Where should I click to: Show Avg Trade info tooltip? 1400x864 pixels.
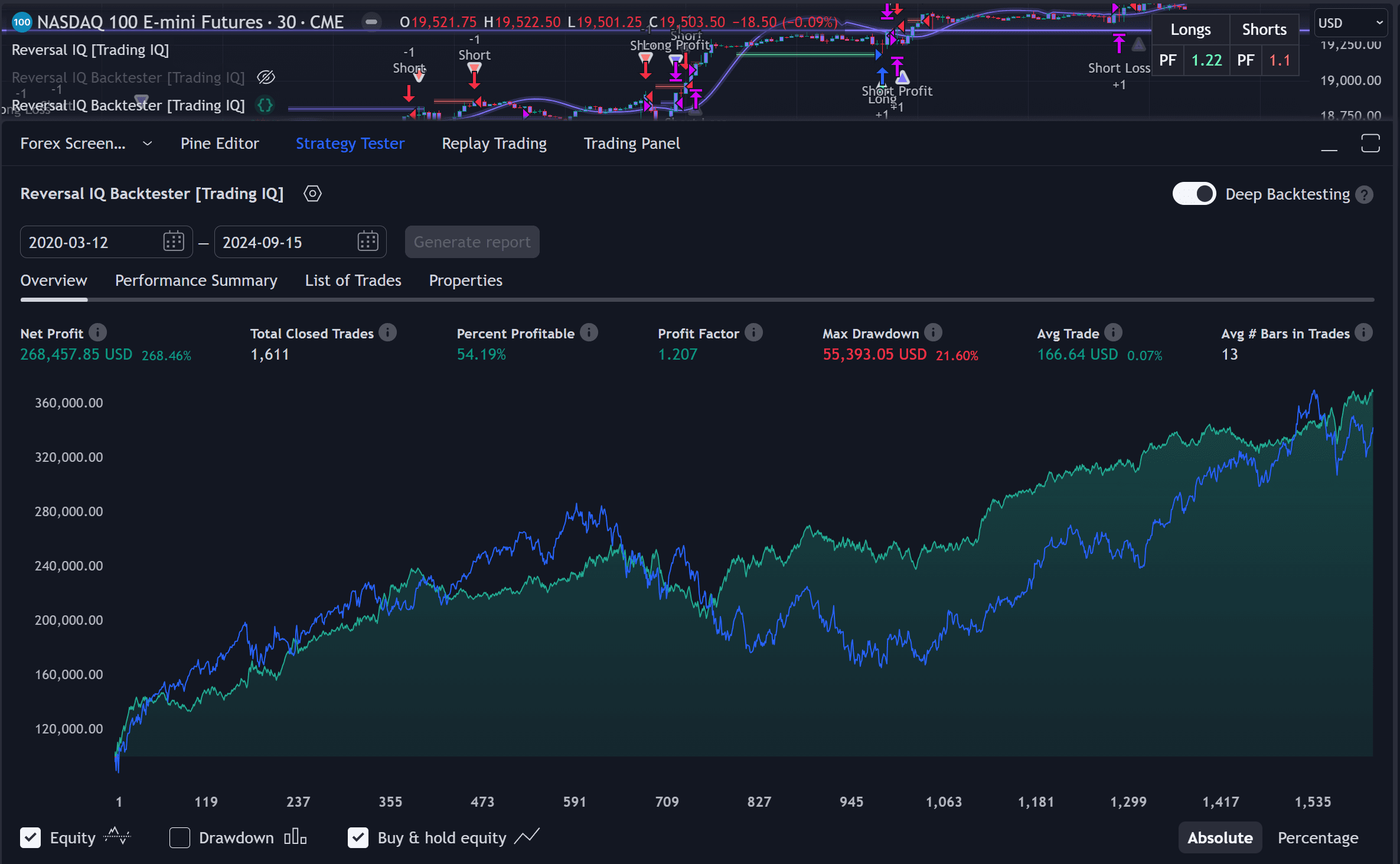[x=1113, y=333]
